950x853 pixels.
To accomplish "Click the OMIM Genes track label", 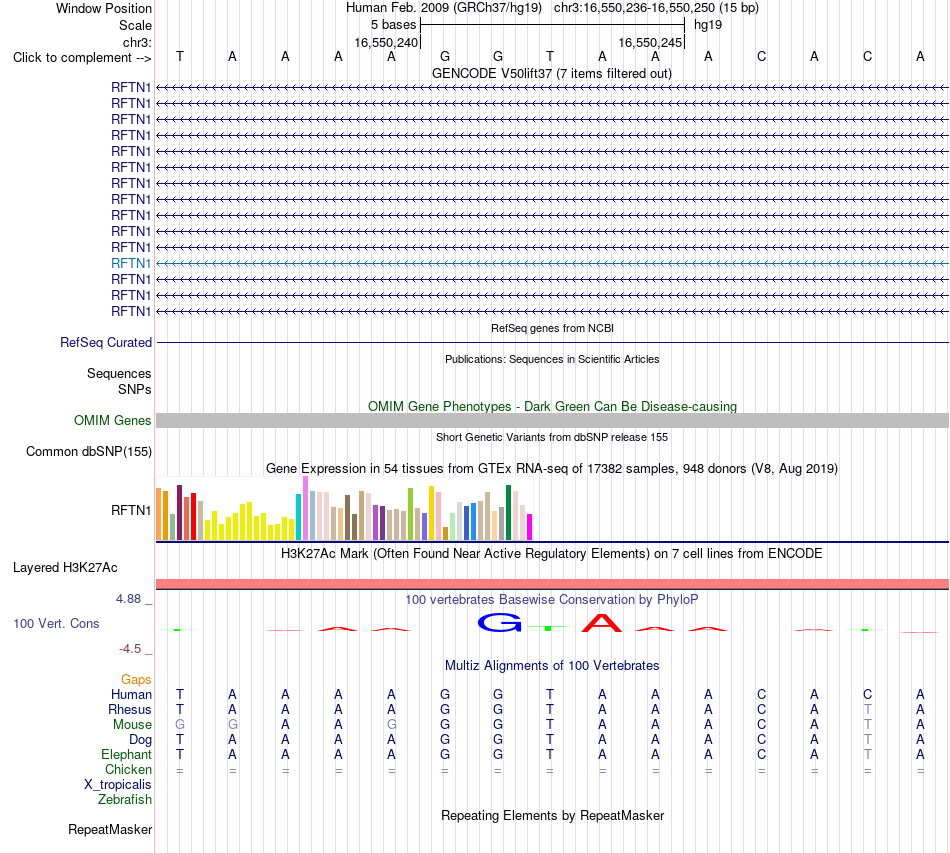I will (x=113, y=420).
